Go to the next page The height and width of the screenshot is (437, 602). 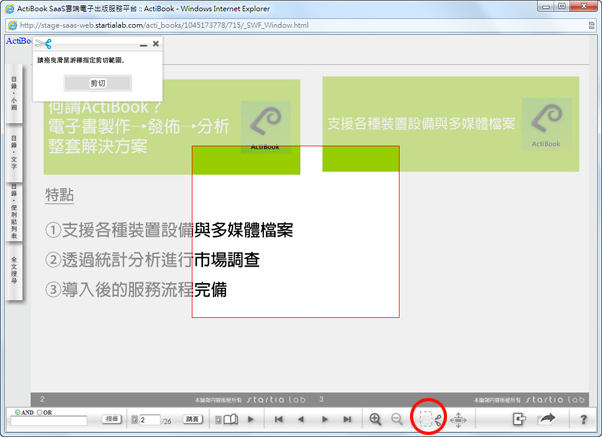point(325,419)
